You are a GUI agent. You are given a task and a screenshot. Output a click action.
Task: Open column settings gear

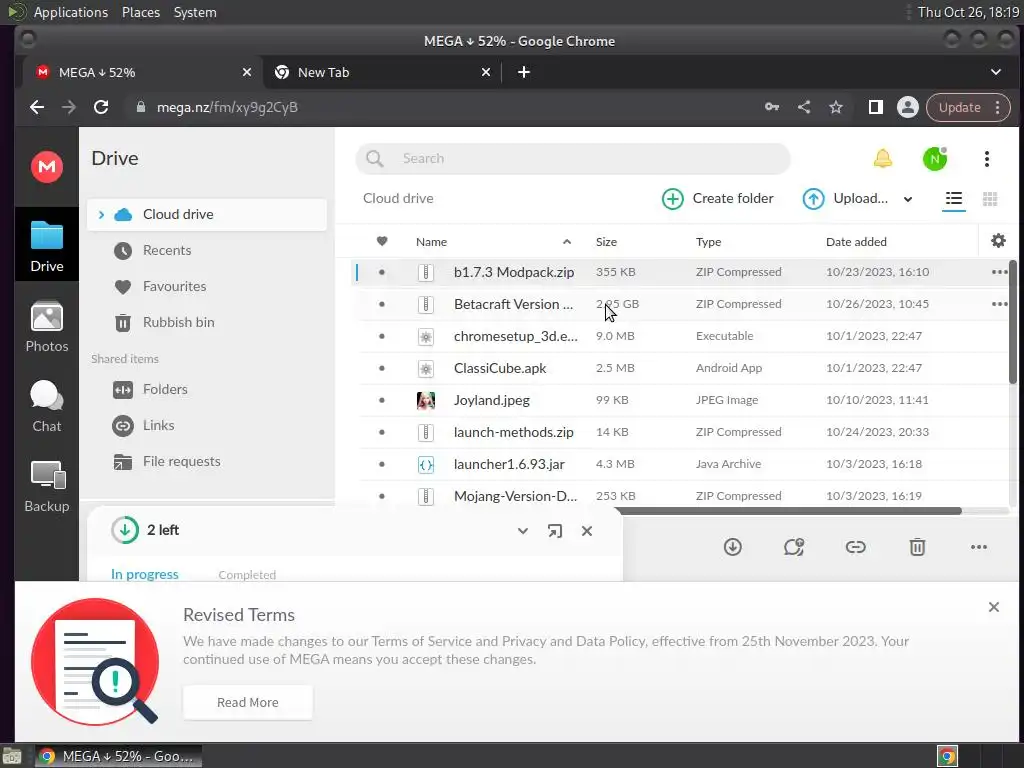click(998, 241)
